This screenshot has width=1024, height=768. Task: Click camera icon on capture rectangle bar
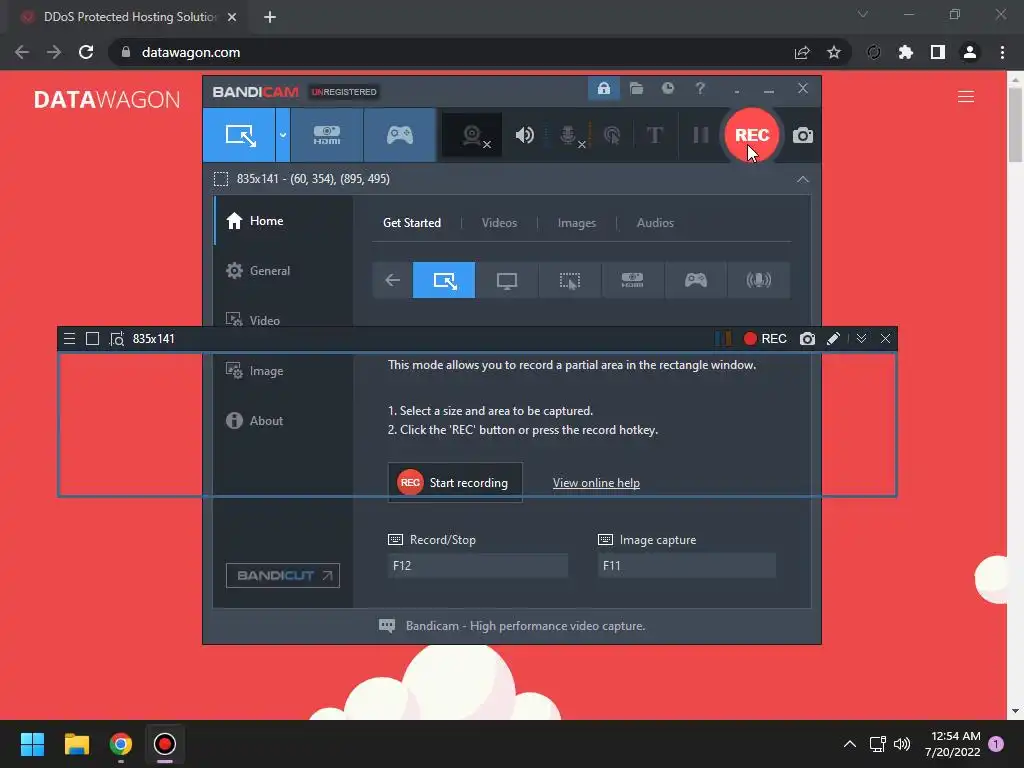[x=808, y=338]
